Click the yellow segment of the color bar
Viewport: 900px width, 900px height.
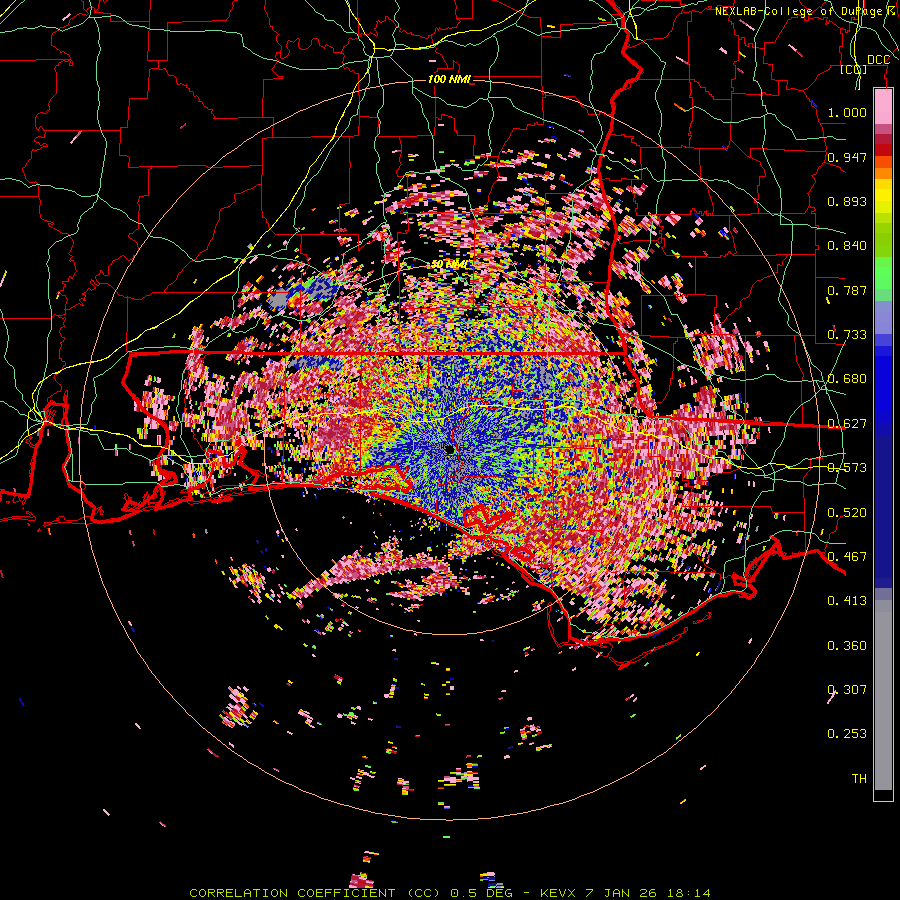(x=883, y=196)
